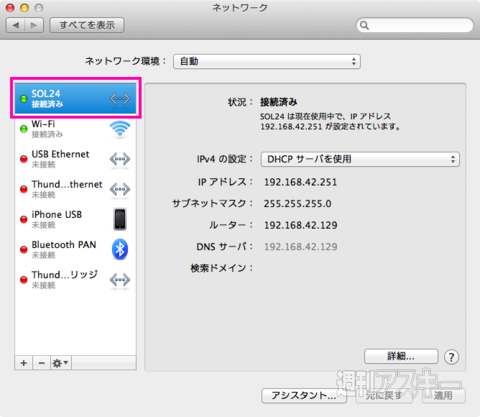
Task: Click the 適用 apply button
Action: pos(443,396)
